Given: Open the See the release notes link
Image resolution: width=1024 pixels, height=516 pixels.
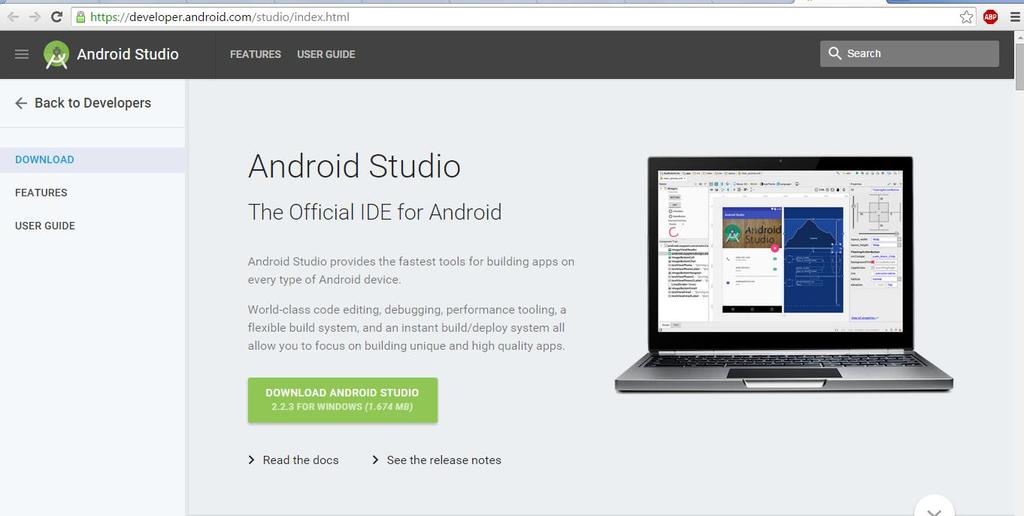Looking at the screenshot, I should coord(444,460).
